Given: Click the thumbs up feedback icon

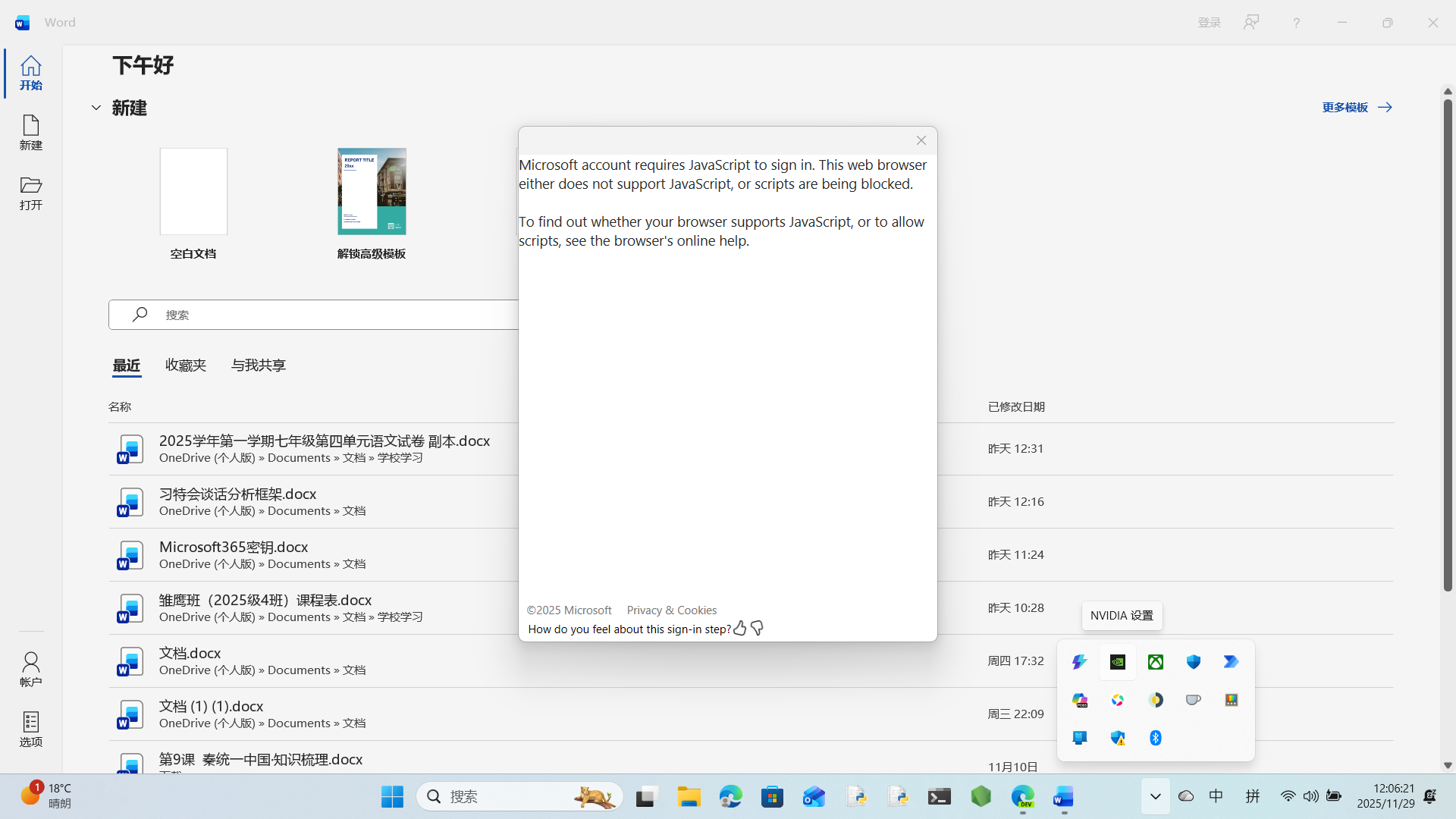Looking at the screenshot, I should point(739,628).
